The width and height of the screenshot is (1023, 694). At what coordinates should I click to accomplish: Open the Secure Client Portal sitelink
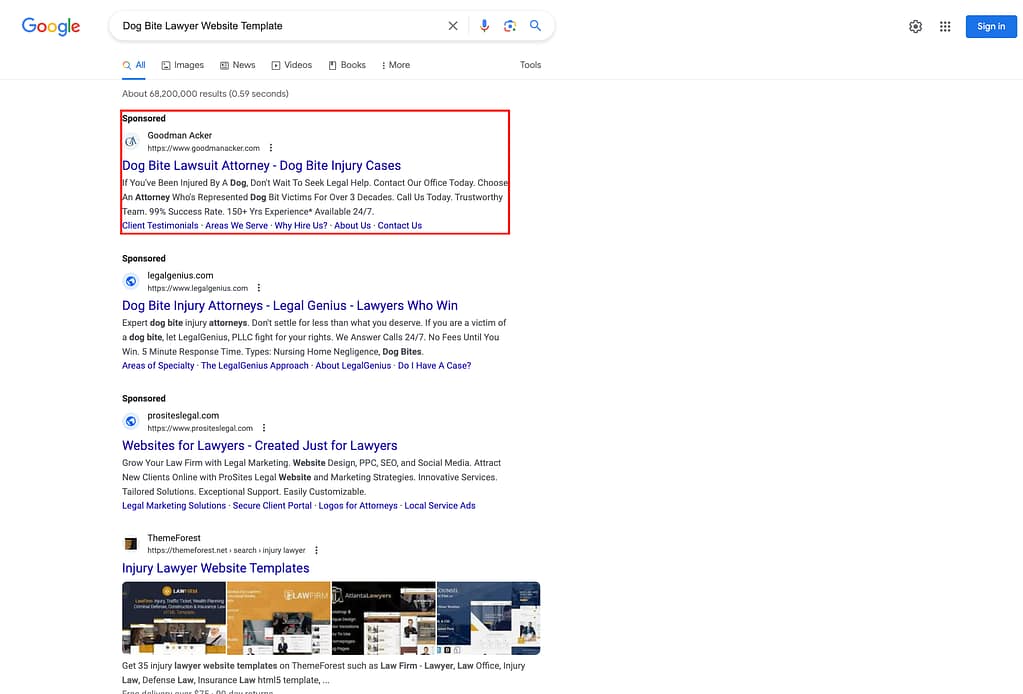(272, 506)
